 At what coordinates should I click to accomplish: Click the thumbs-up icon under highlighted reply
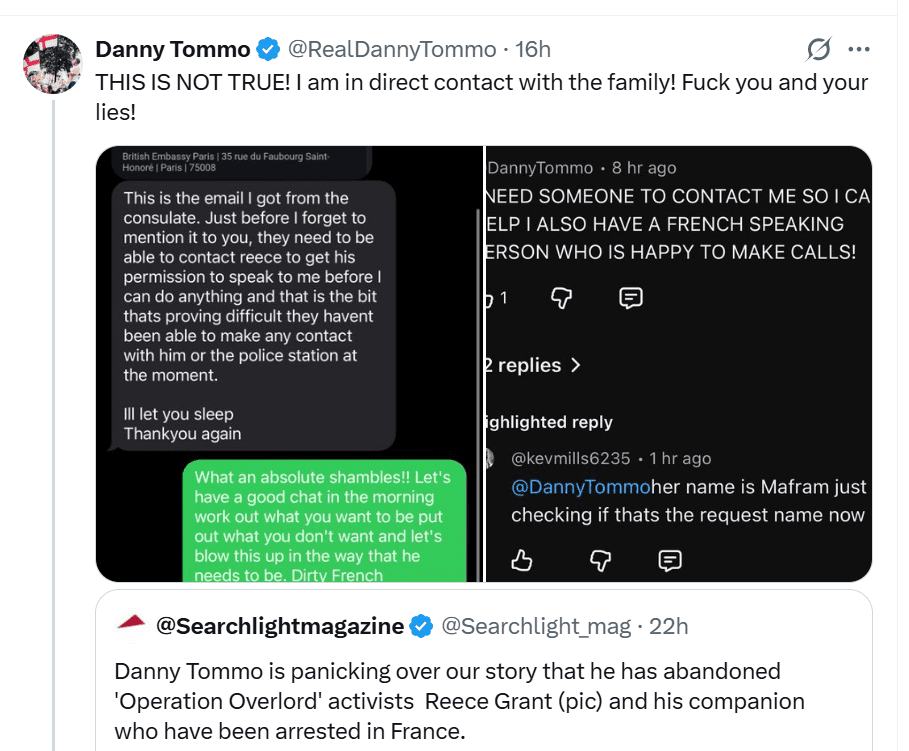tap(522, 560)
